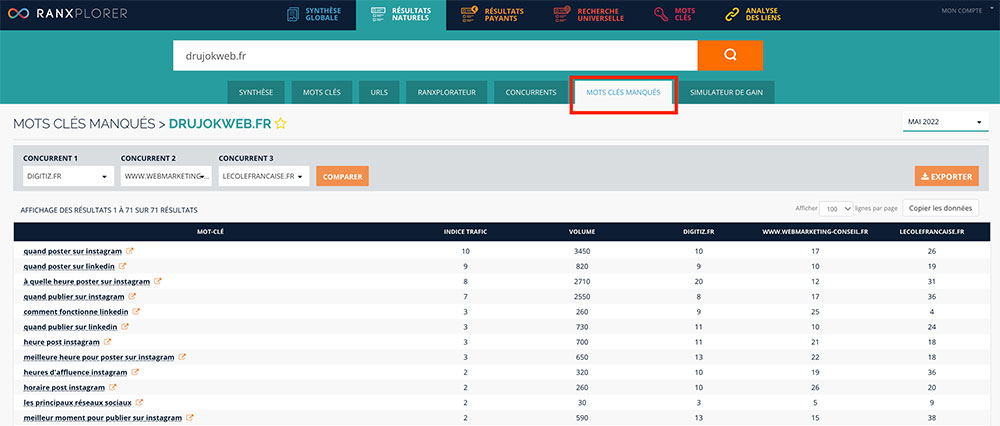Open keyword link heures d'affluence instagram
This screenshot has width=1000, height=426.
75,372
